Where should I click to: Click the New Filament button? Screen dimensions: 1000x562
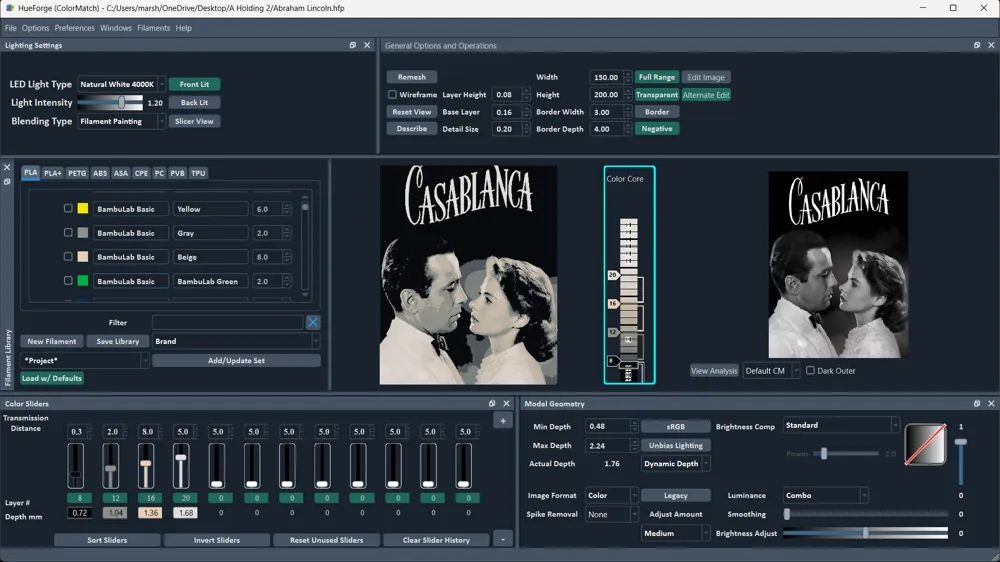[52, 341]
